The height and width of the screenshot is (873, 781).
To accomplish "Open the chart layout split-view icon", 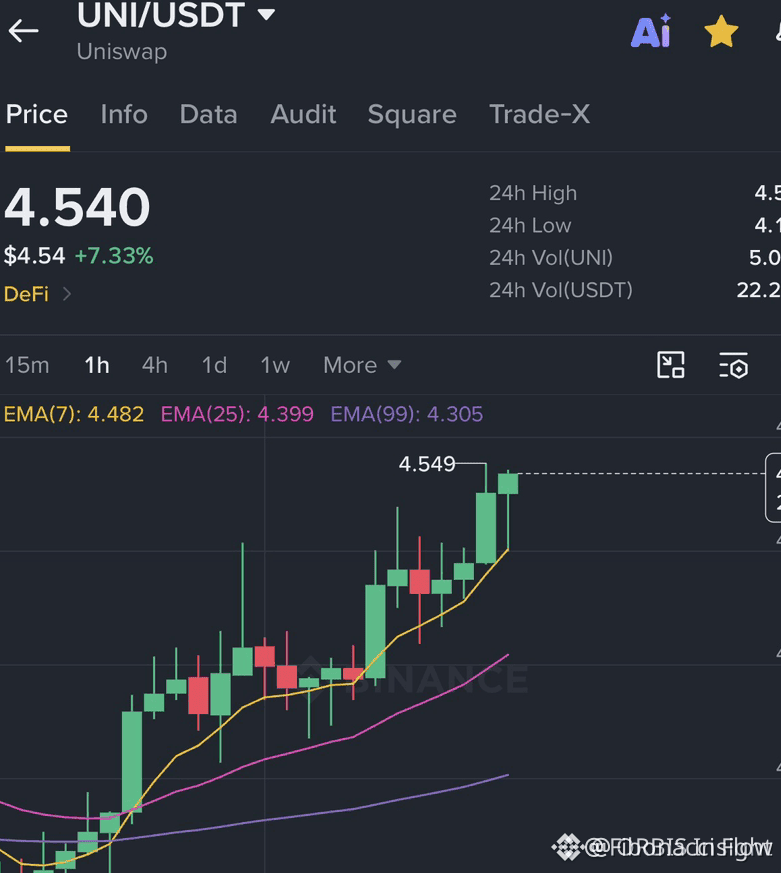I will (x=671, y=365).
